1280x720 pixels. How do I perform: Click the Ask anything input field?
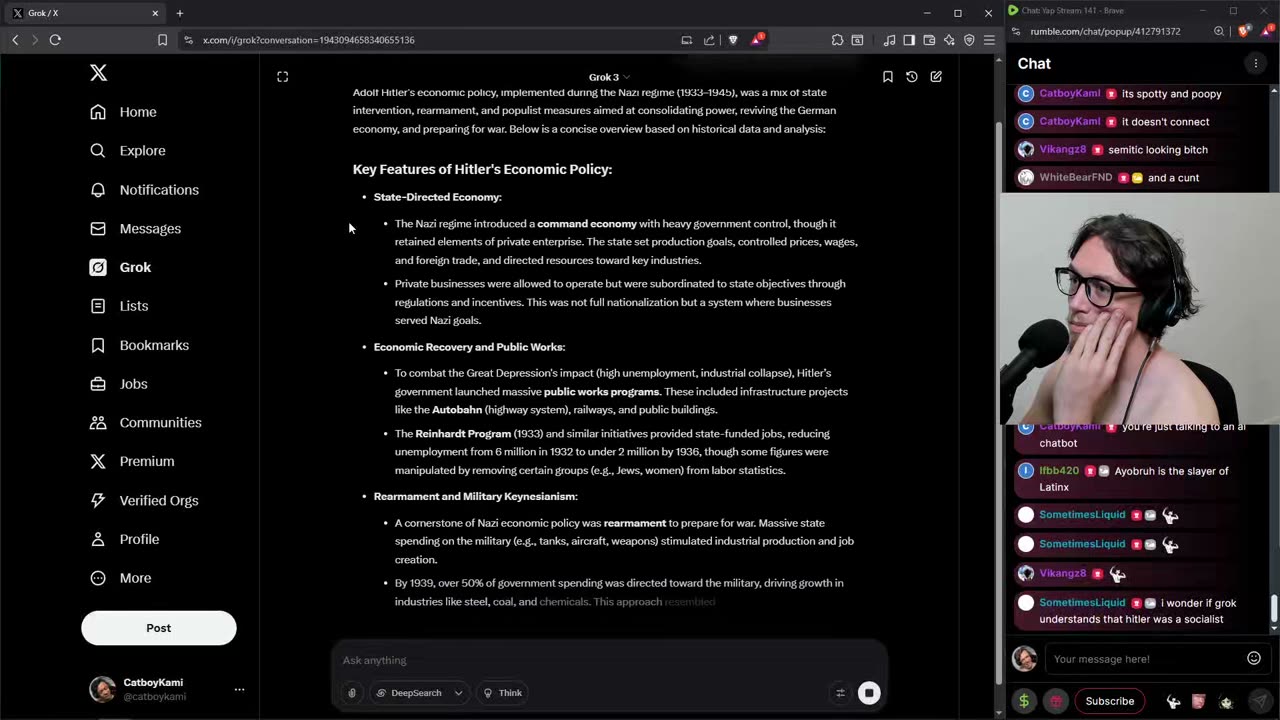click(x=608, y=660)
